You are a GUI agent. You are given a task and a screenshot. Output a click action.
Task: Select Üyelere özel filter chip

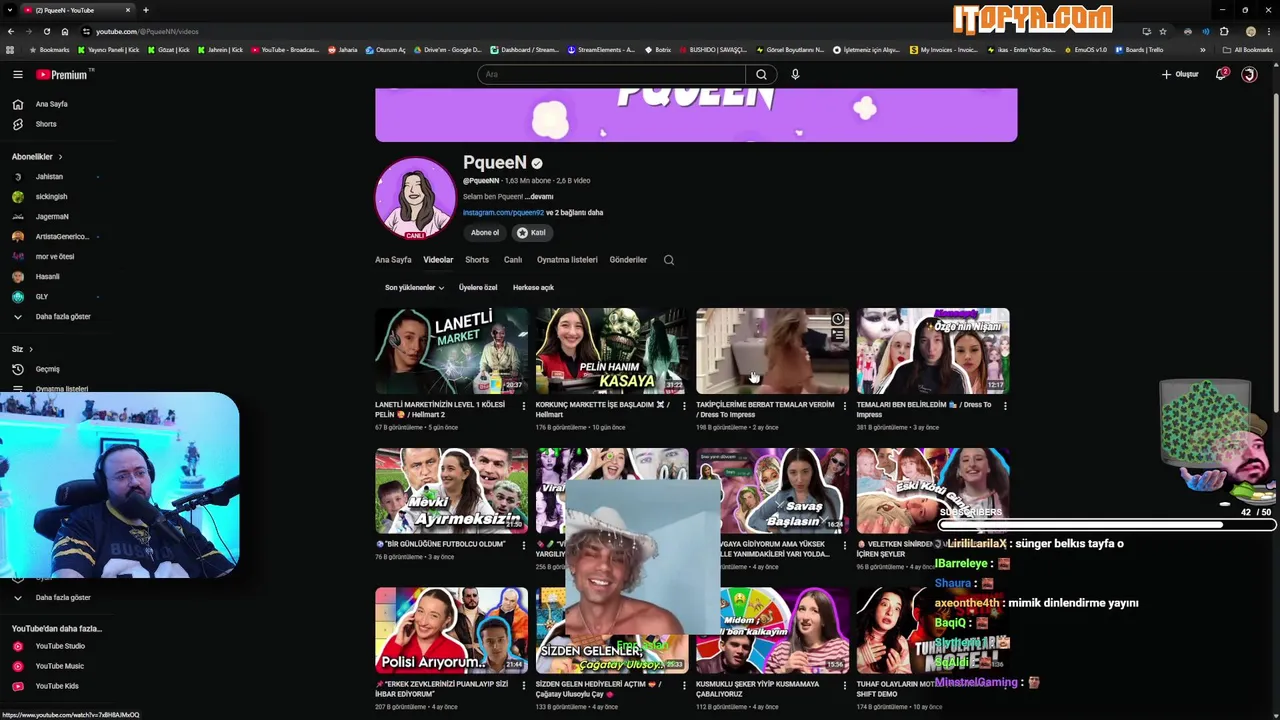tap(478, 288)
